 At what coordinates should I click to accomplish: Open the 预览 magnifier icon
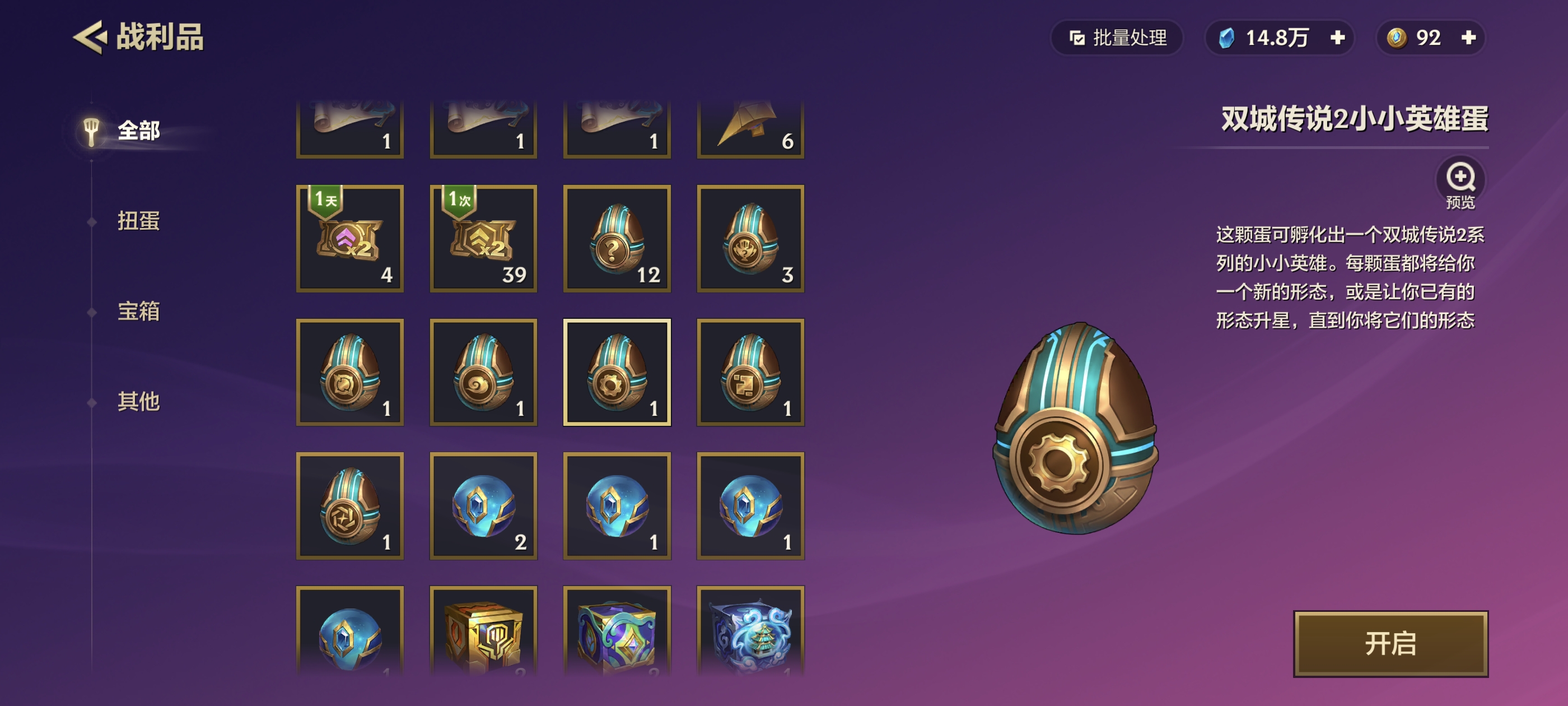1460,177
